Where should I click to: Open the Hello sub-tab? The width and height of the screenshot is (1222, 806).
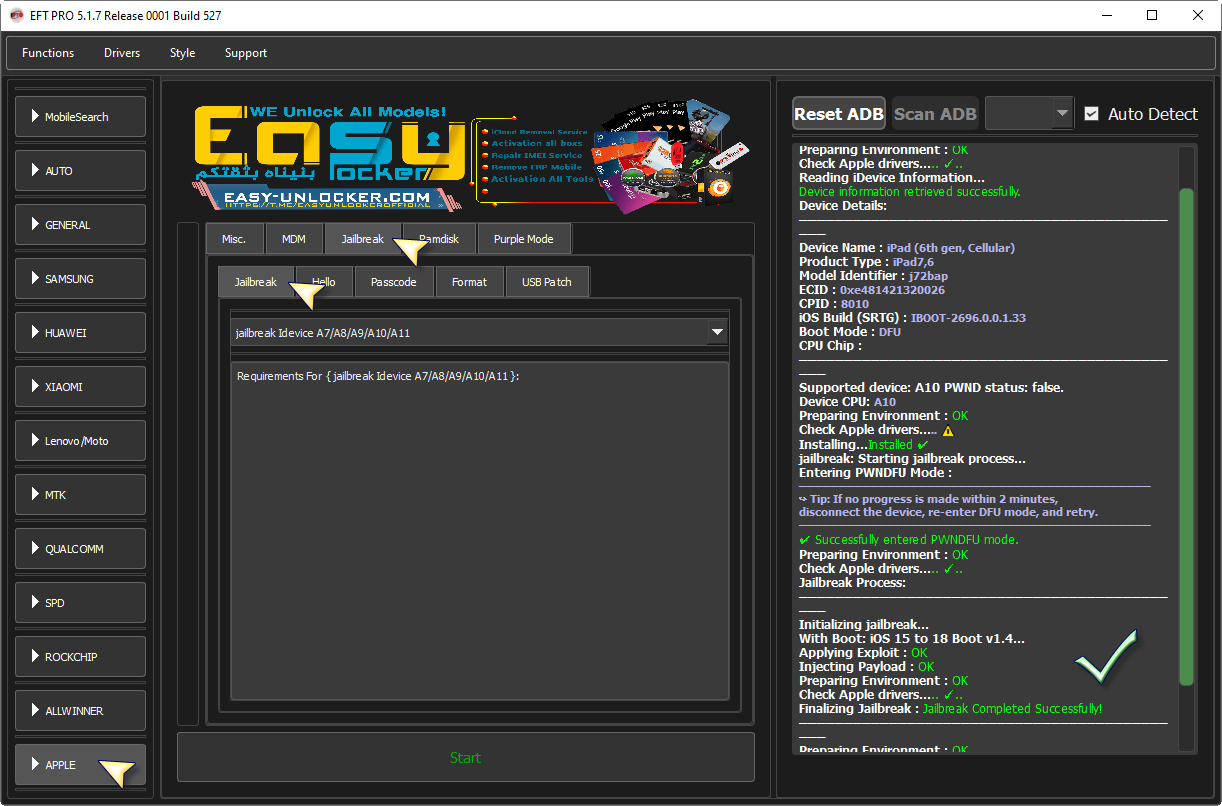click(324, 282)
